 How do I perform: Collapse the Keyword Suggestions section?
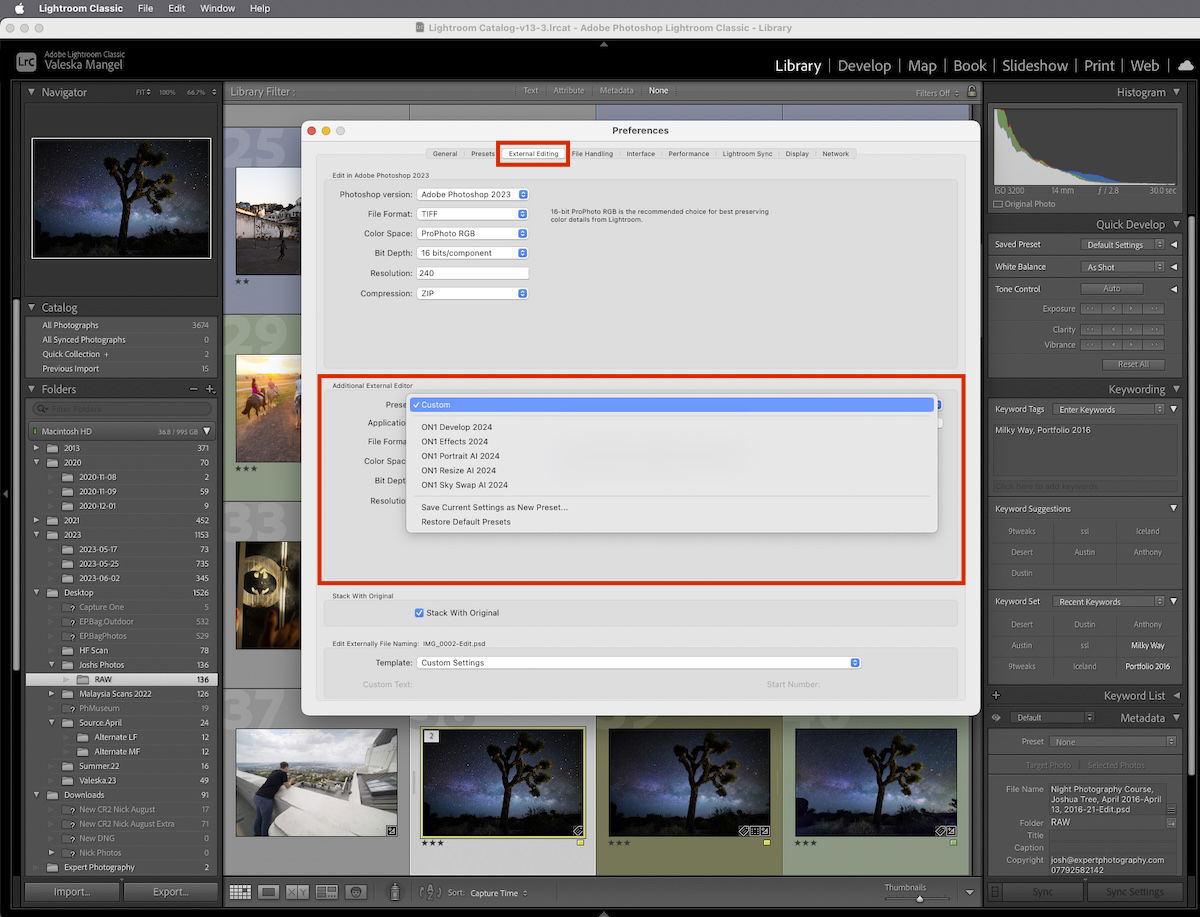click(x=1174, y=509)
